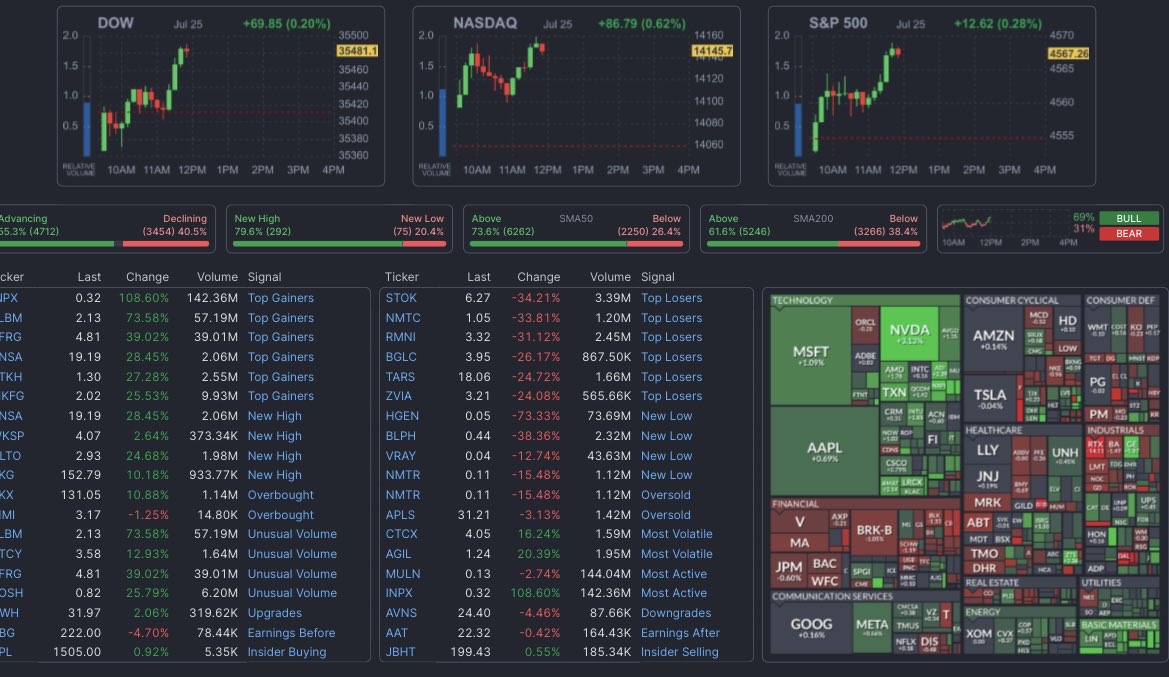Open Top Gainers signal with 108.60% change
The width and height of the screenshot is (1169, 677).
coord(280,297)
